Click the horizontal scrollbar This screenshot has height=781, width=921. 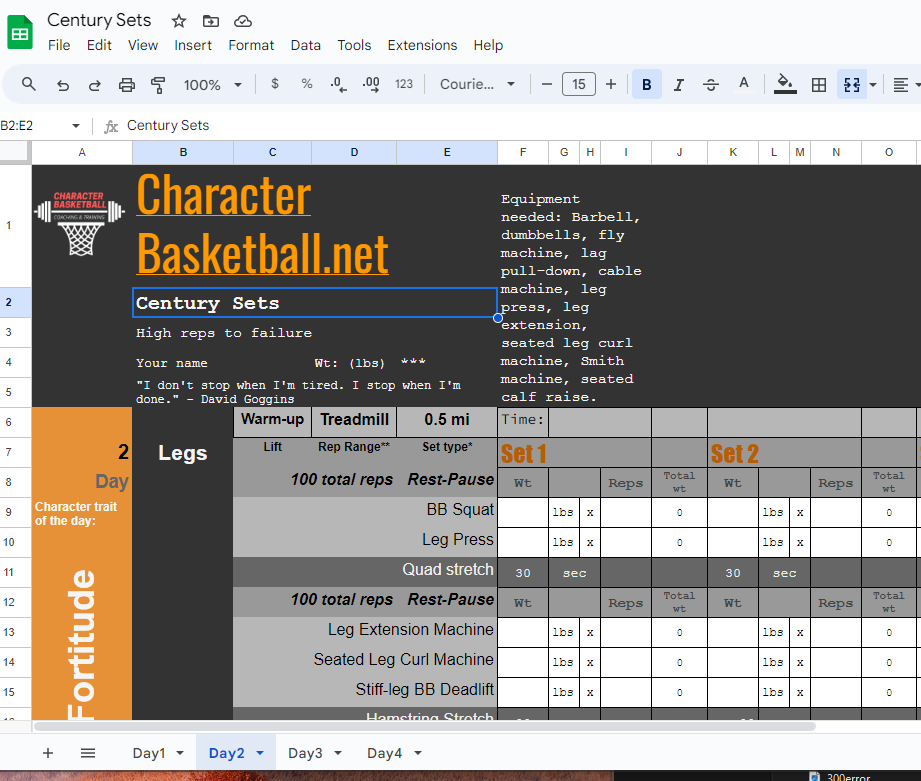point(425,726)
